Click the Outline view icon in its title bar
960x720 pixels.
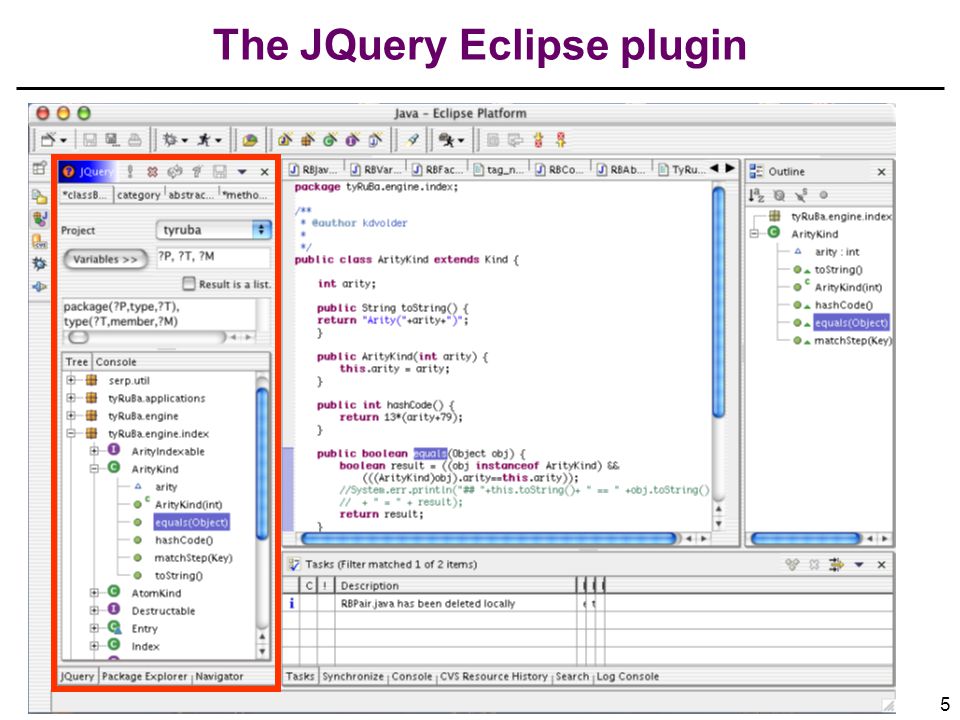click(x=757, y=171)
